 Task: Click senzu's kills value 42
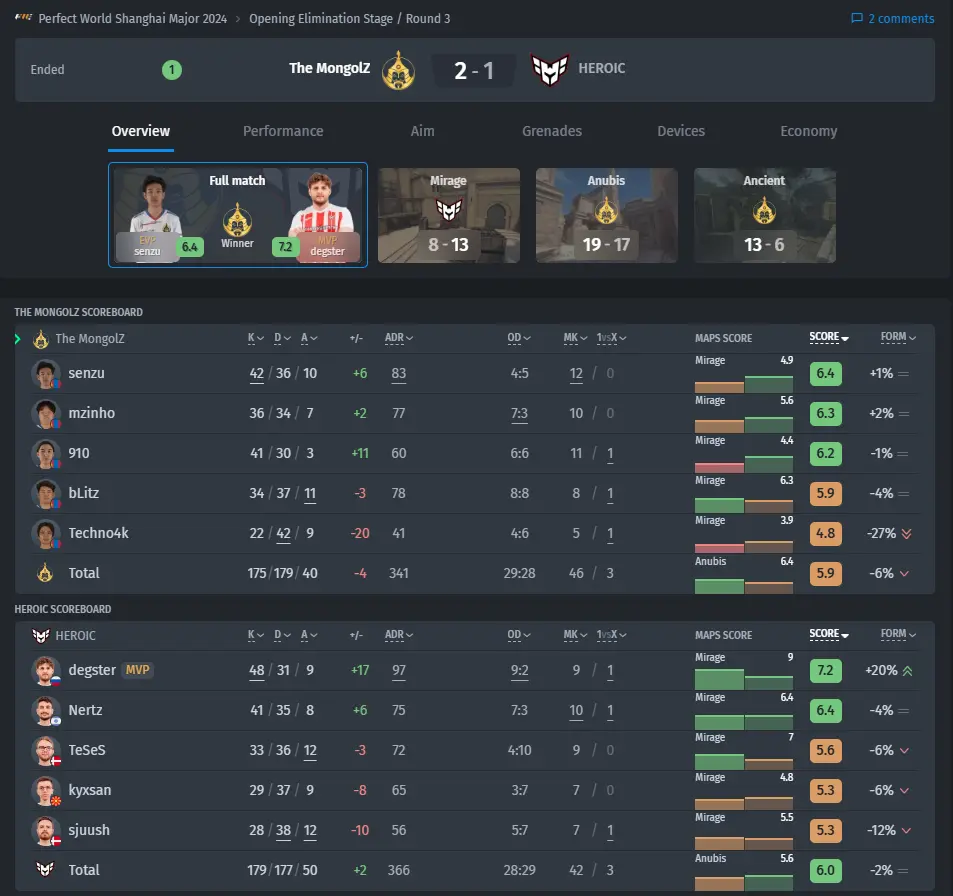coord(256,373)
